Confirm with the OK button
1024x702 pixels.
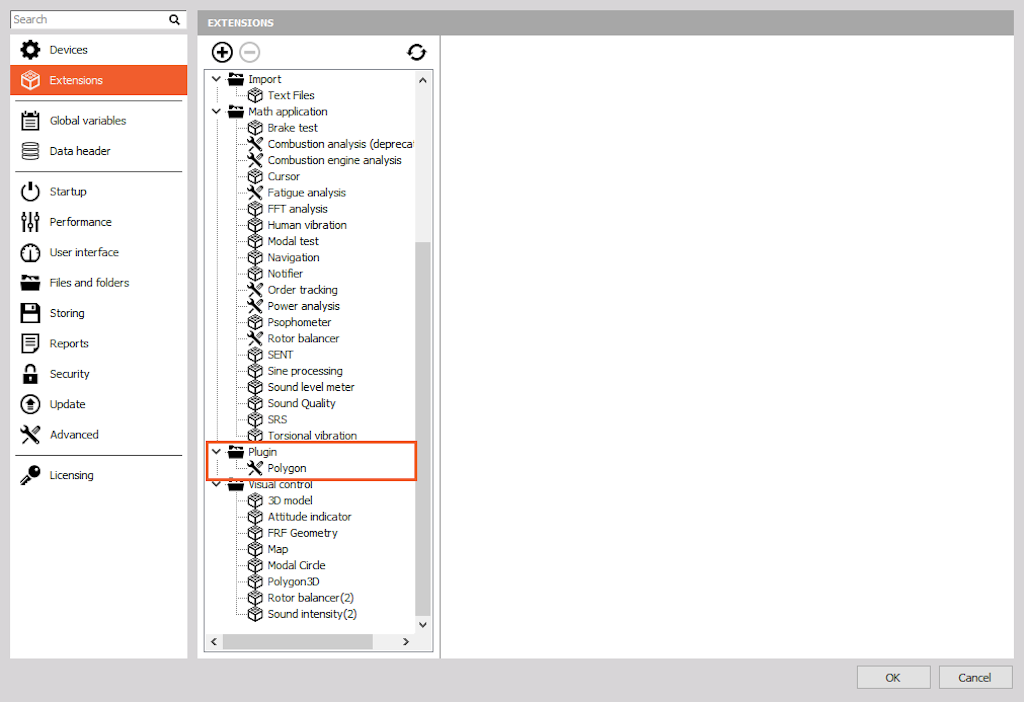coord(893,677)
